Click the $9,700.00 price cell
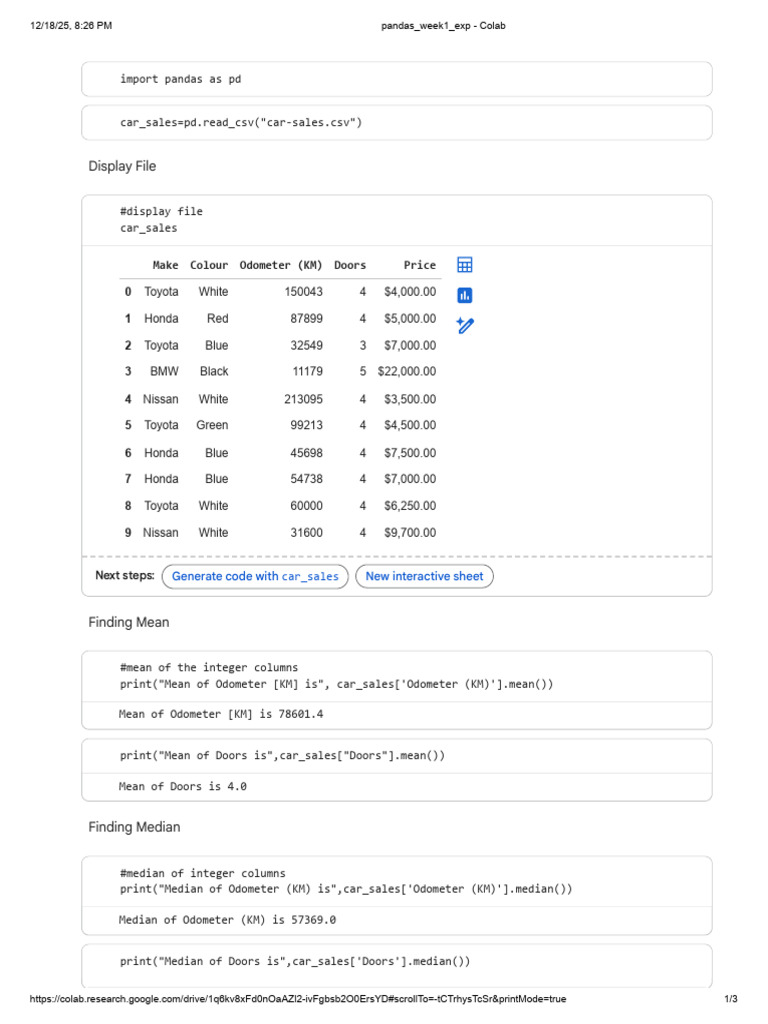This screenshot has width=768, height=1024. coord(410,533)
